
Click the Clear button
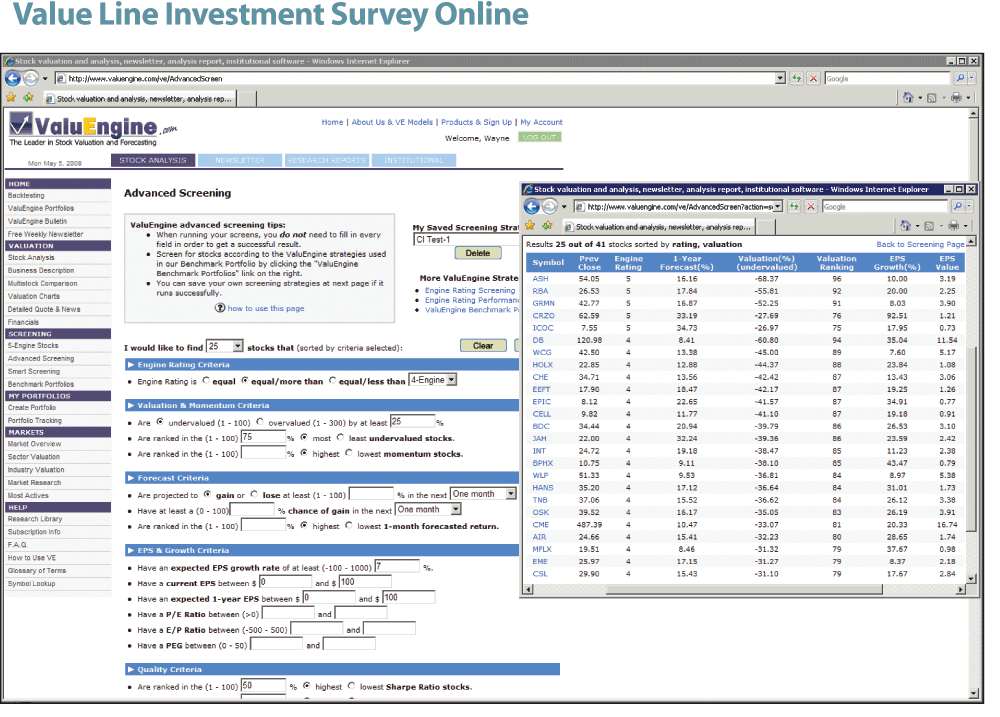pos(483,346)
